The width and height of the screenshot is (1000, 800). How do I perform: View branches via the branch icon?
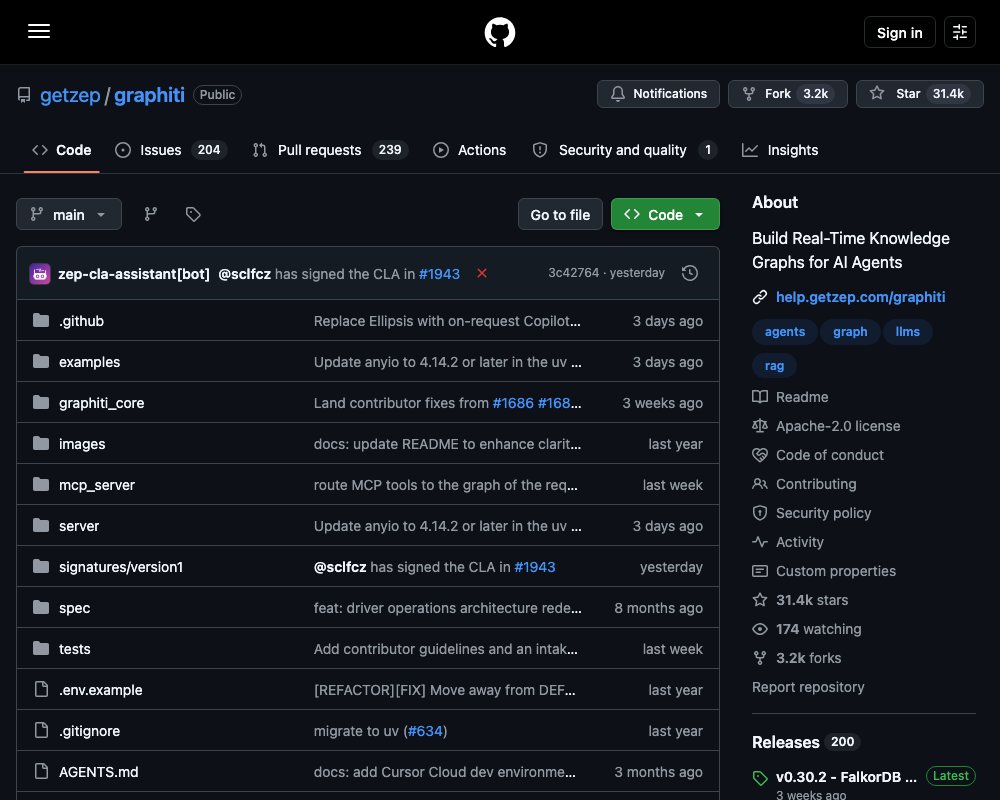[151, 214]
